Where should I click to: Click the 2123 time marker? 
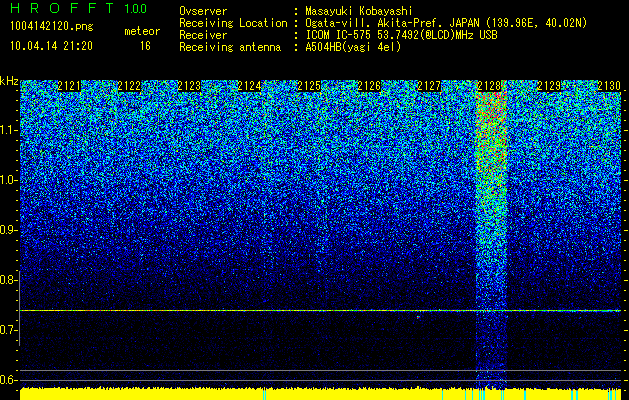[189, 86]
